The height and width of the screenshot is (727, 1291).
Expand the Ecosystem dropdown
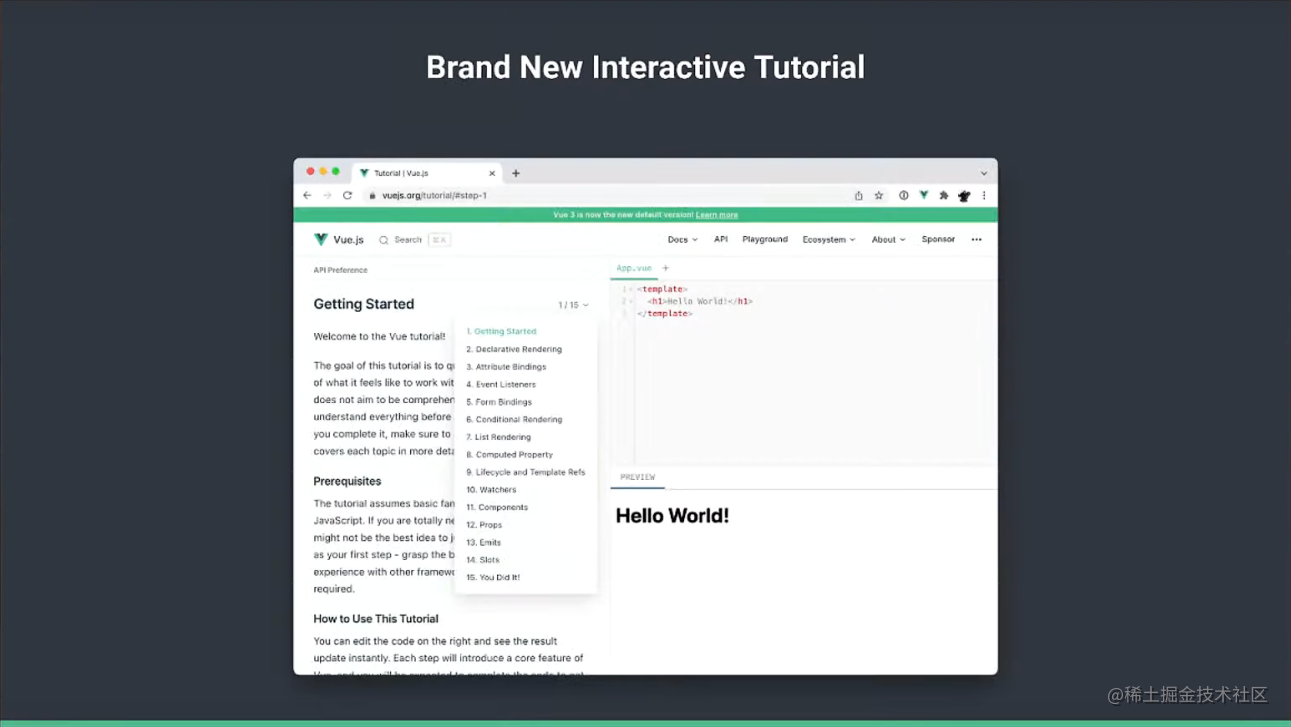pos(829,240)
